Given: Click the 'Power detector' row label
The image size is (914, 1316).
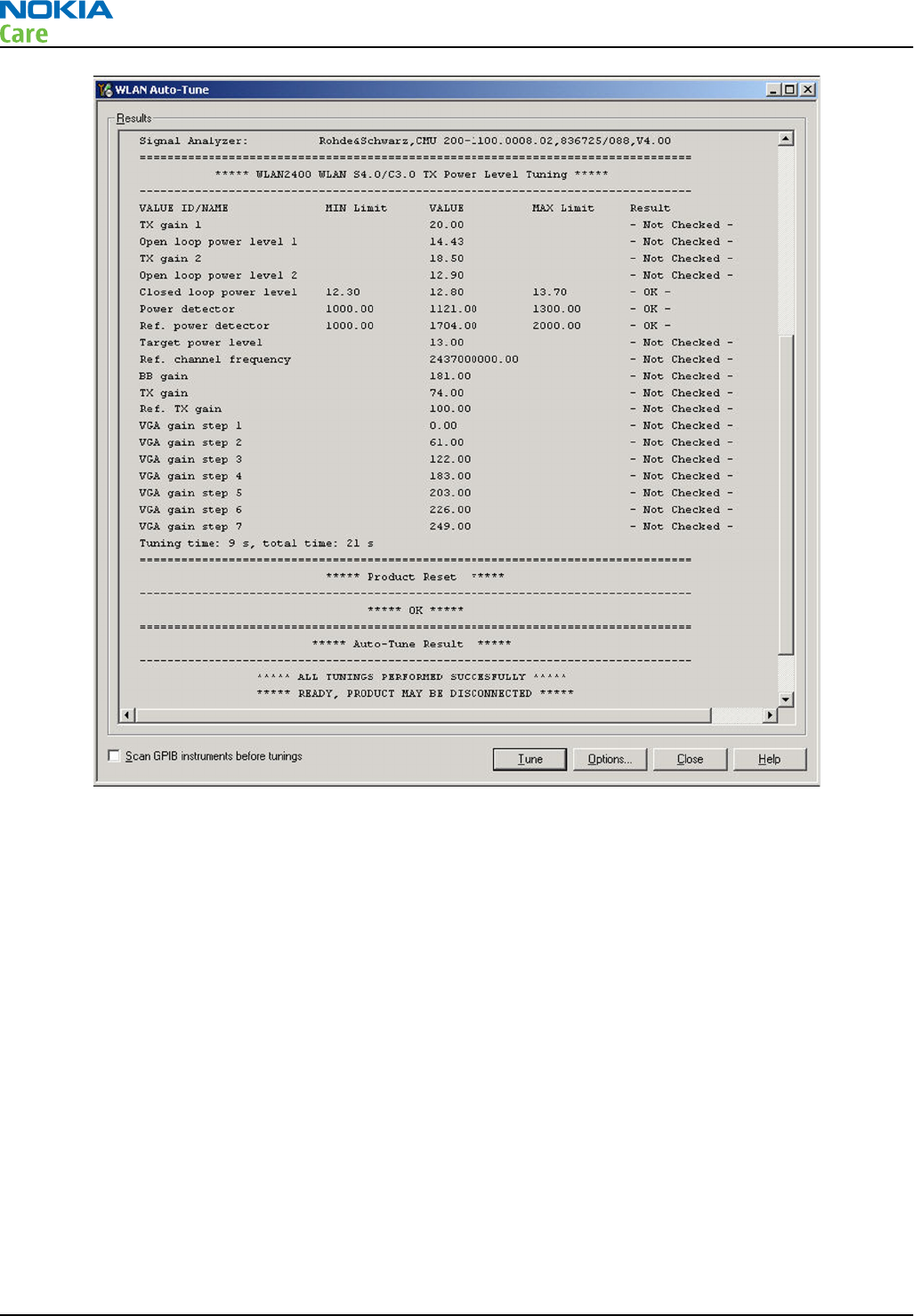Looking at the screenshot, I should [187, 309].
